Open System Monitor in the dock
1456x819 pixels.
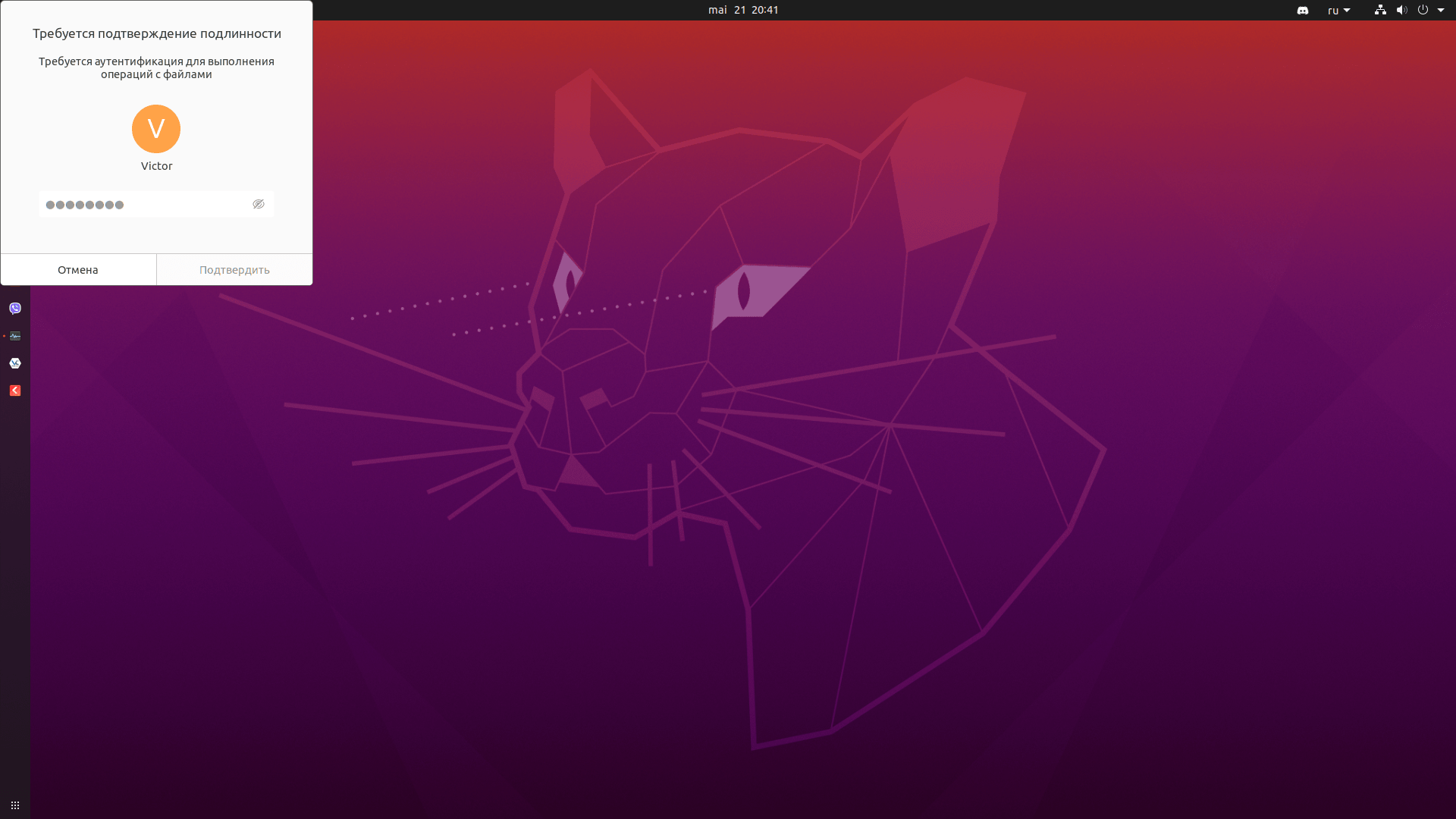(x=15, y=336)
